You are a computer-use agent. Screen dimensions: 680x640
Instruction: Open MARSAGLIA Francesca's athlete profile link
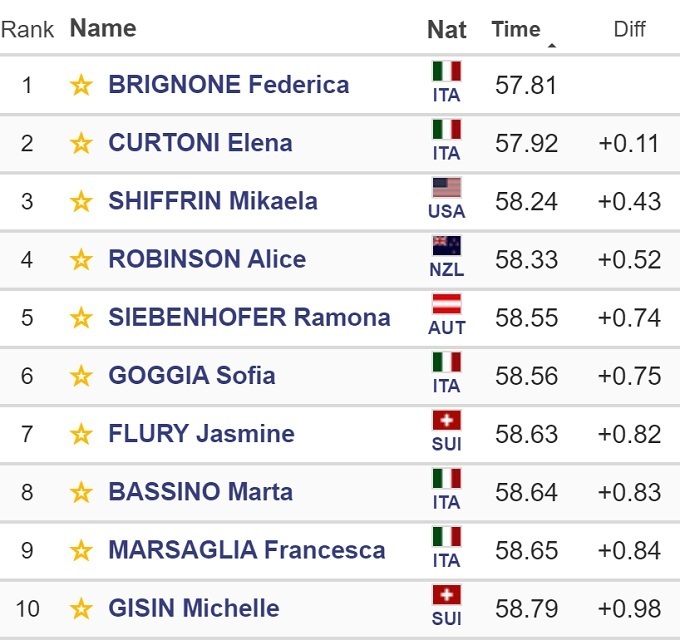pos(246,550)
